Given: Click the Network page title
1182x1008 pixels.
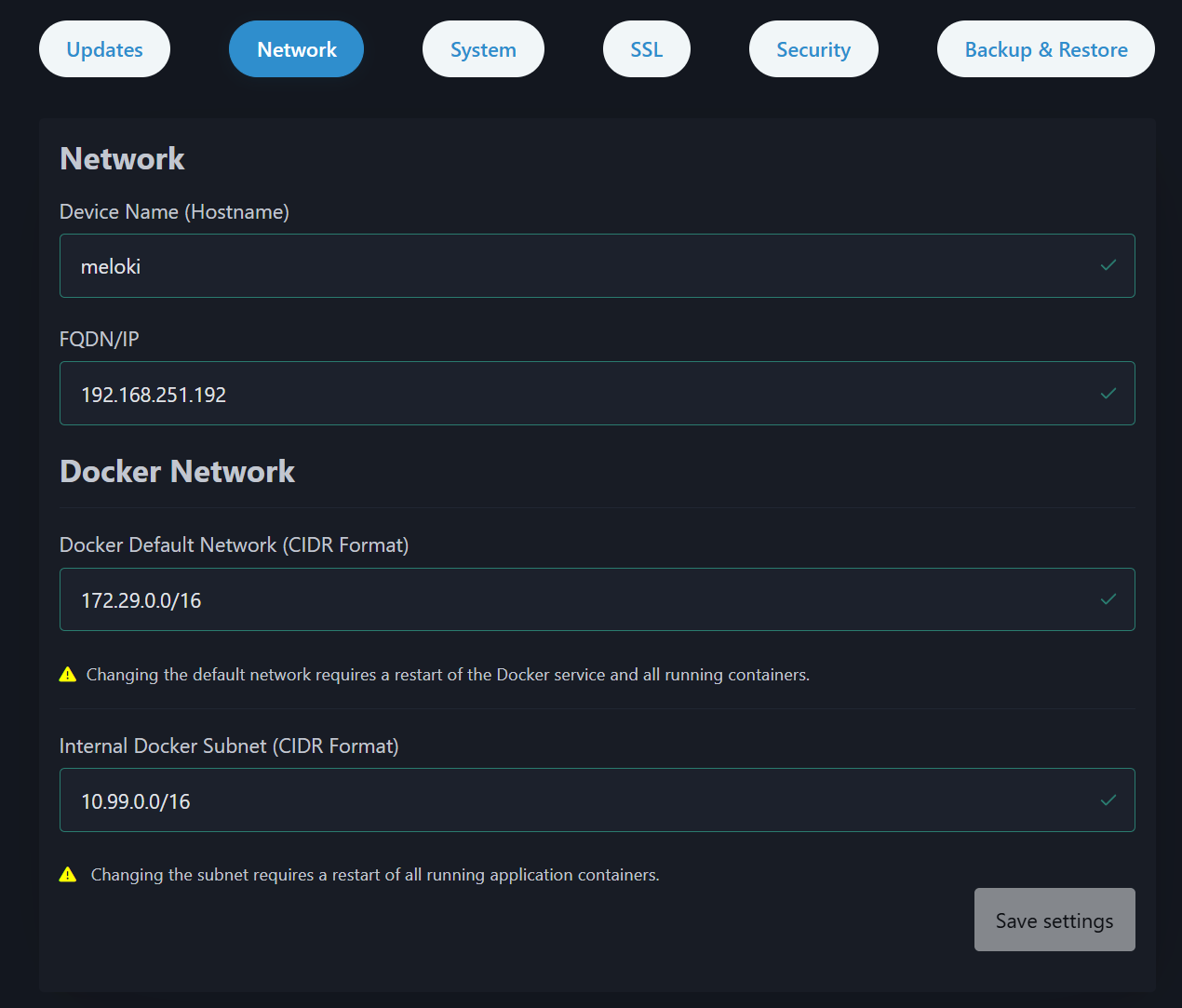Looking at the screenshot, I should (122, 158).
